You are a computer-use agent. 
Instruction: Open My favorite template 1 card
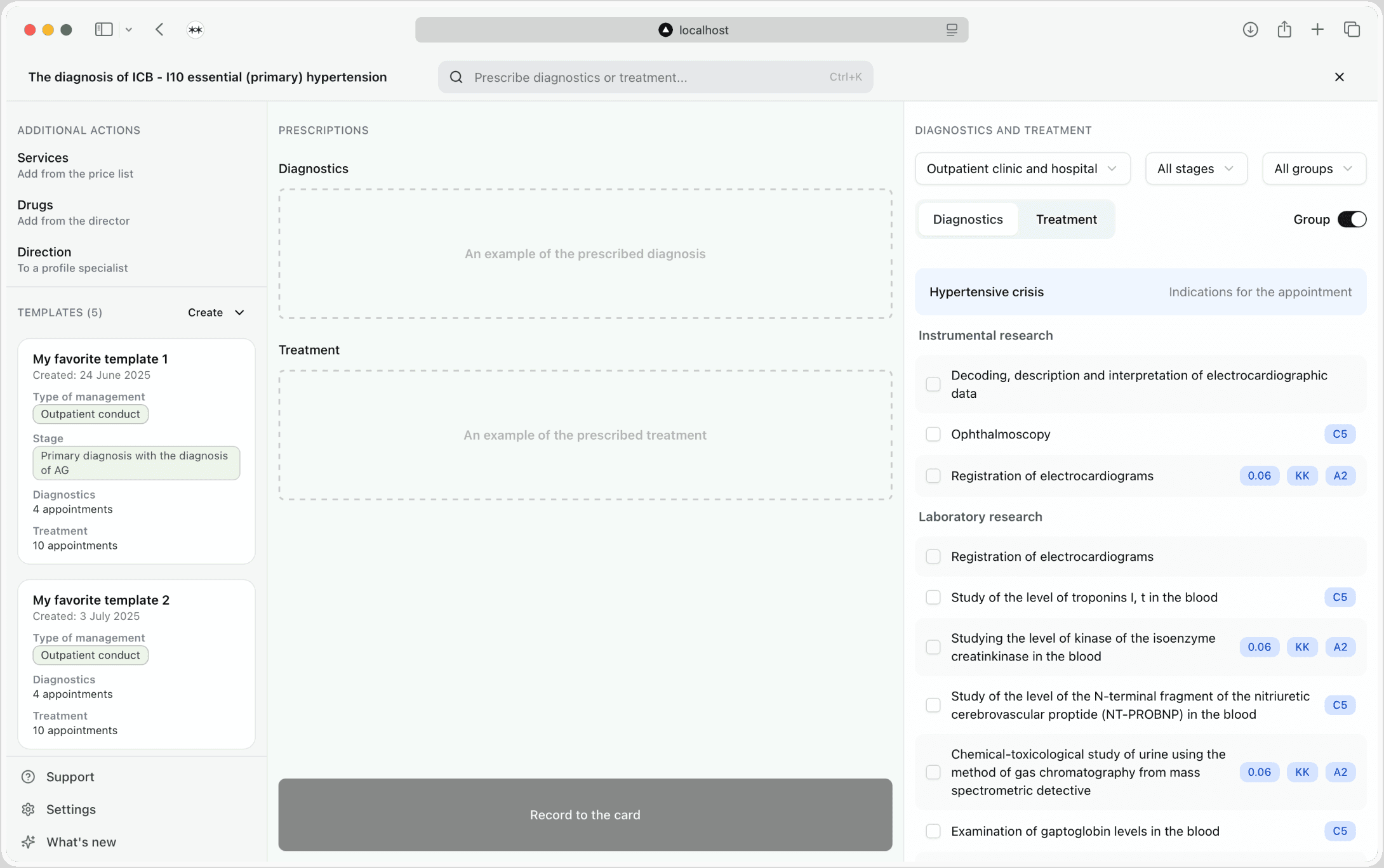(x=136, y=450)
